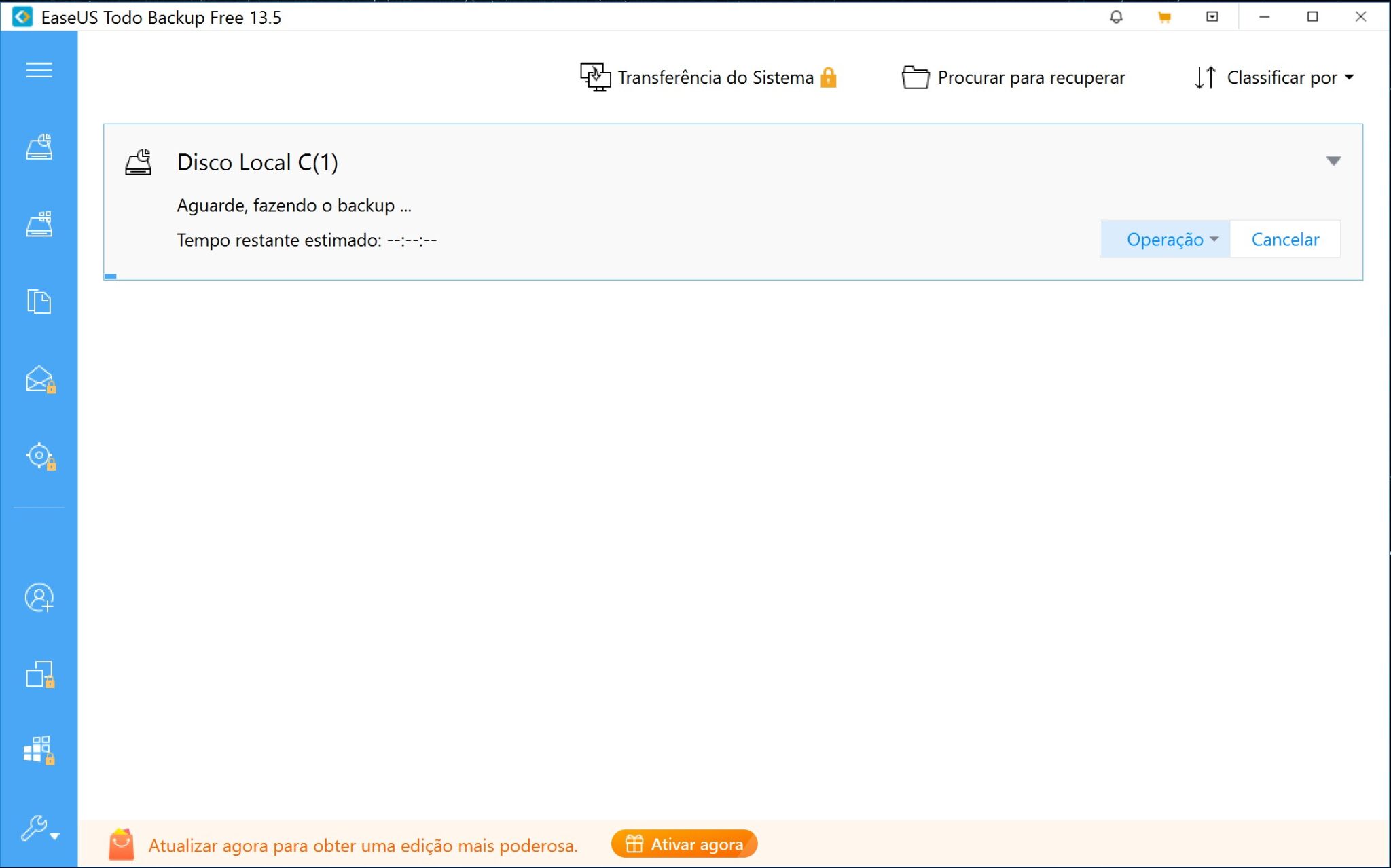Cancel the running backup
Screen dimensions: 1391x868
coord(1285,239)
